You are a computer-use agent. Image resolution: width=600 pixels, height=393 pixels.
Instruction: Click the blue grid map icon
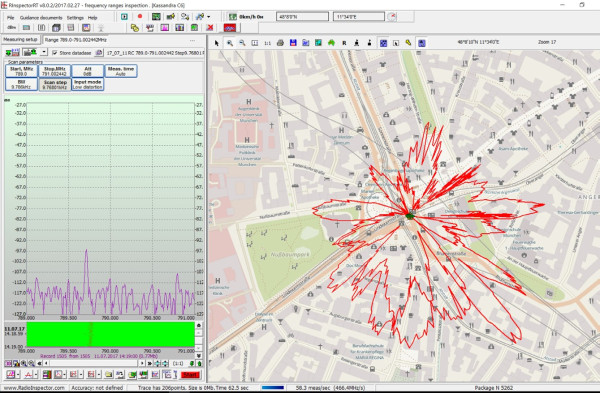tap(383, 43)
